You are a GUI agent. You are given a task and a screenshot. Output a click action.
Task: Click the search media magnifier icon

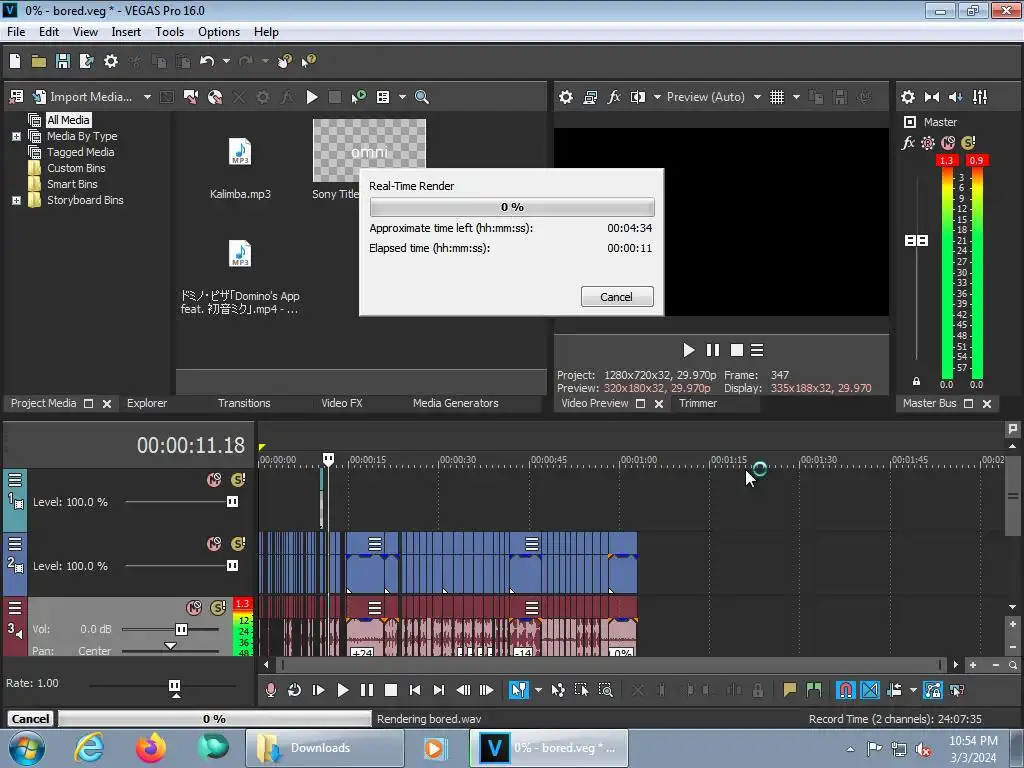(x=422, y=97)
